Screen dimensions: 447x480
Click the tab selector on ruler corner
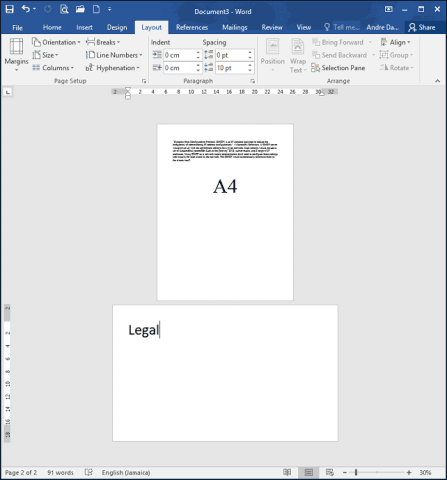point(8,92)
